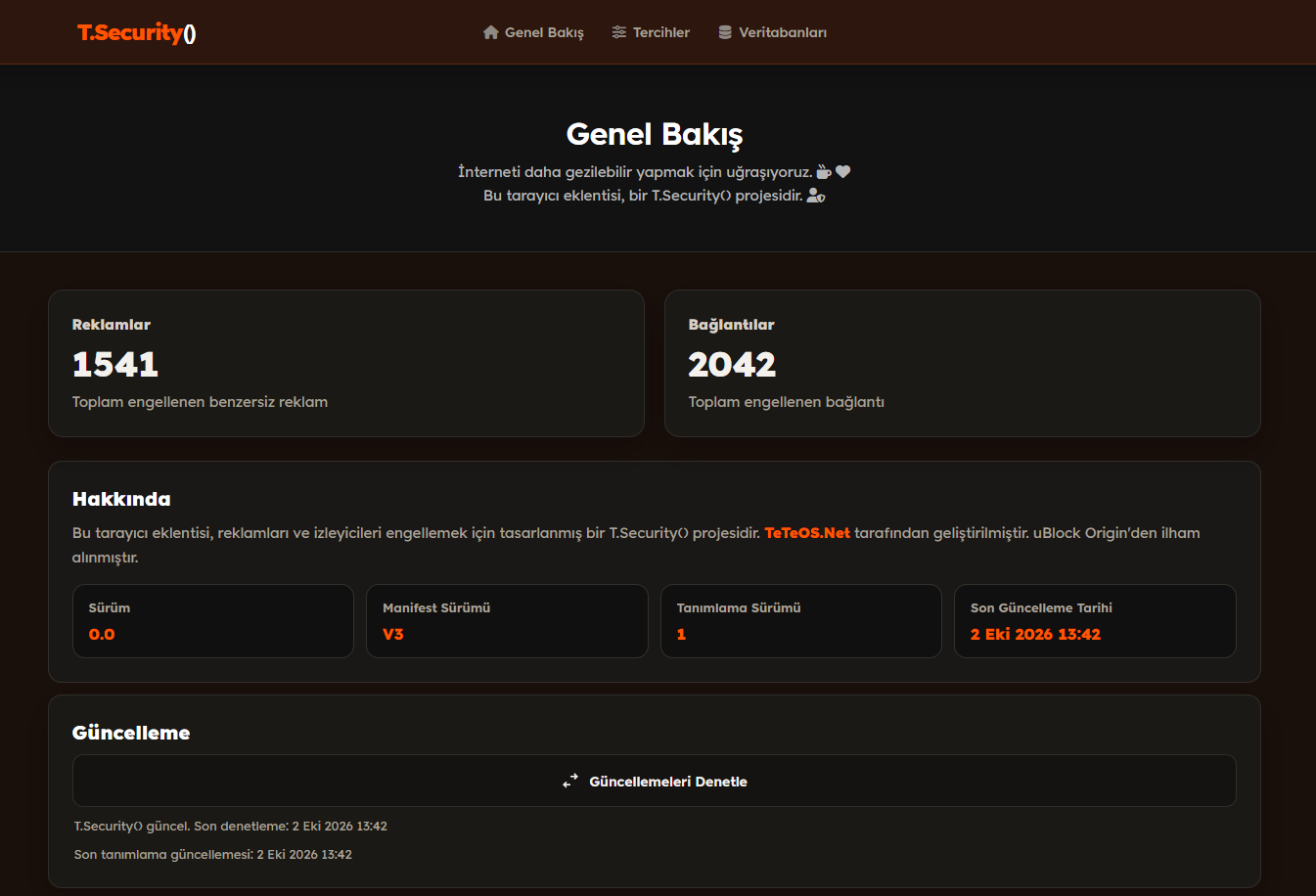Click 'Toplam engellenen benzersiz reklam' text
The width and height of the screenshot is (1316, 896).
click(x=200, y=402)
